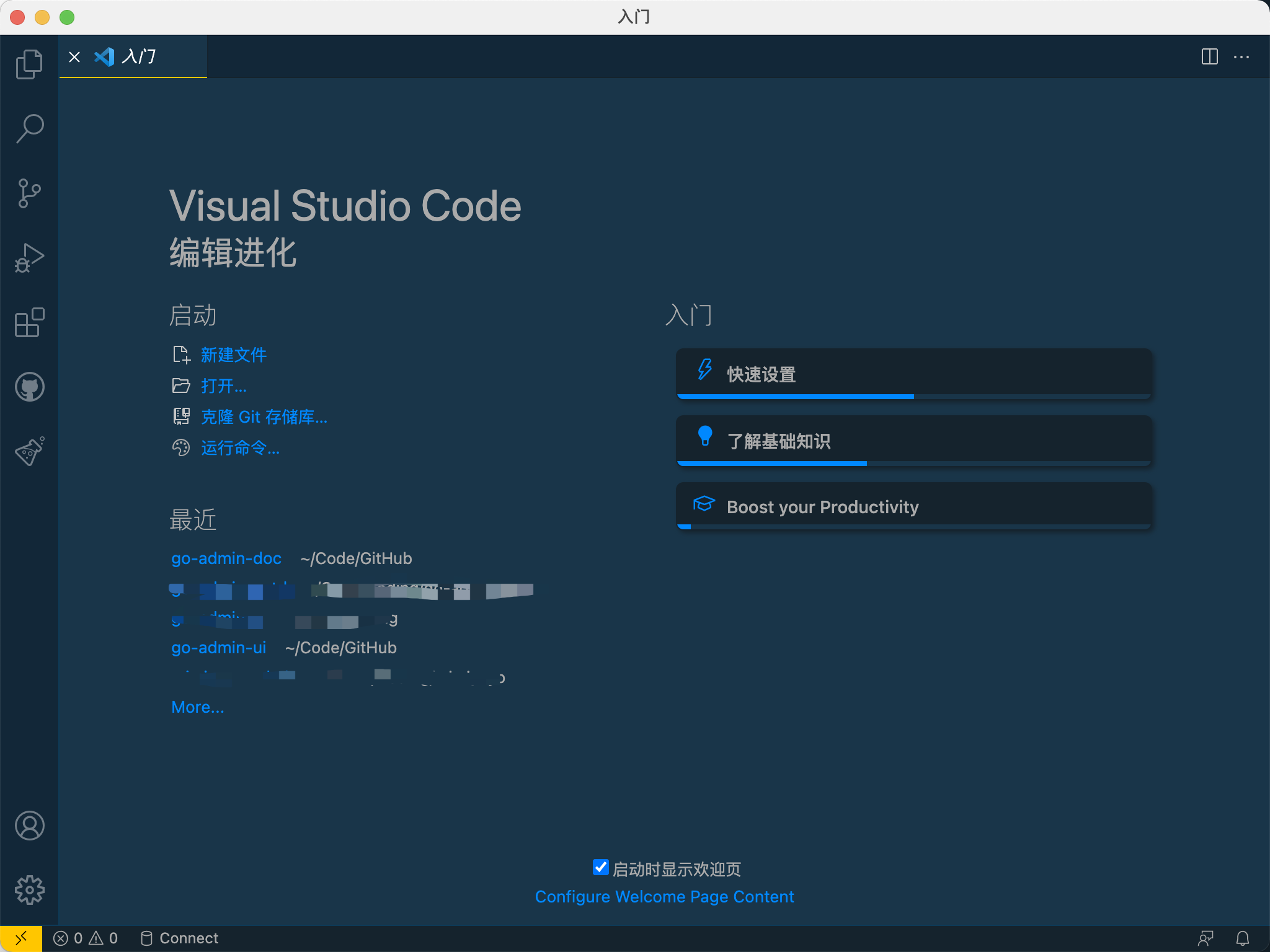Split the editor to the right
Screen dimensions: 1270x952
[x=1209, y=57]
